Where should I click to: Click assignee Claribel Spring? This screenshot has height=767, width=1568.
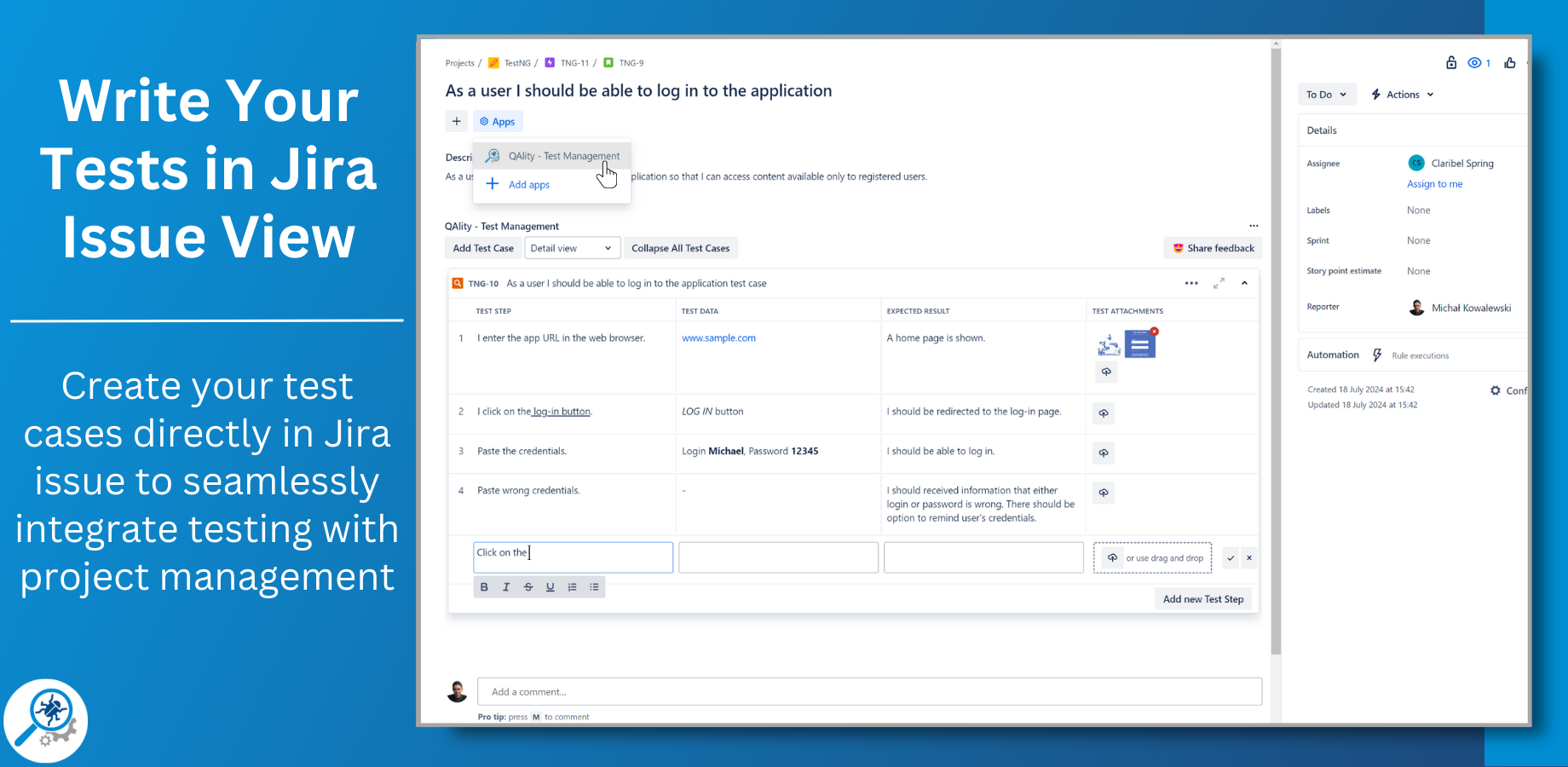1451,163
